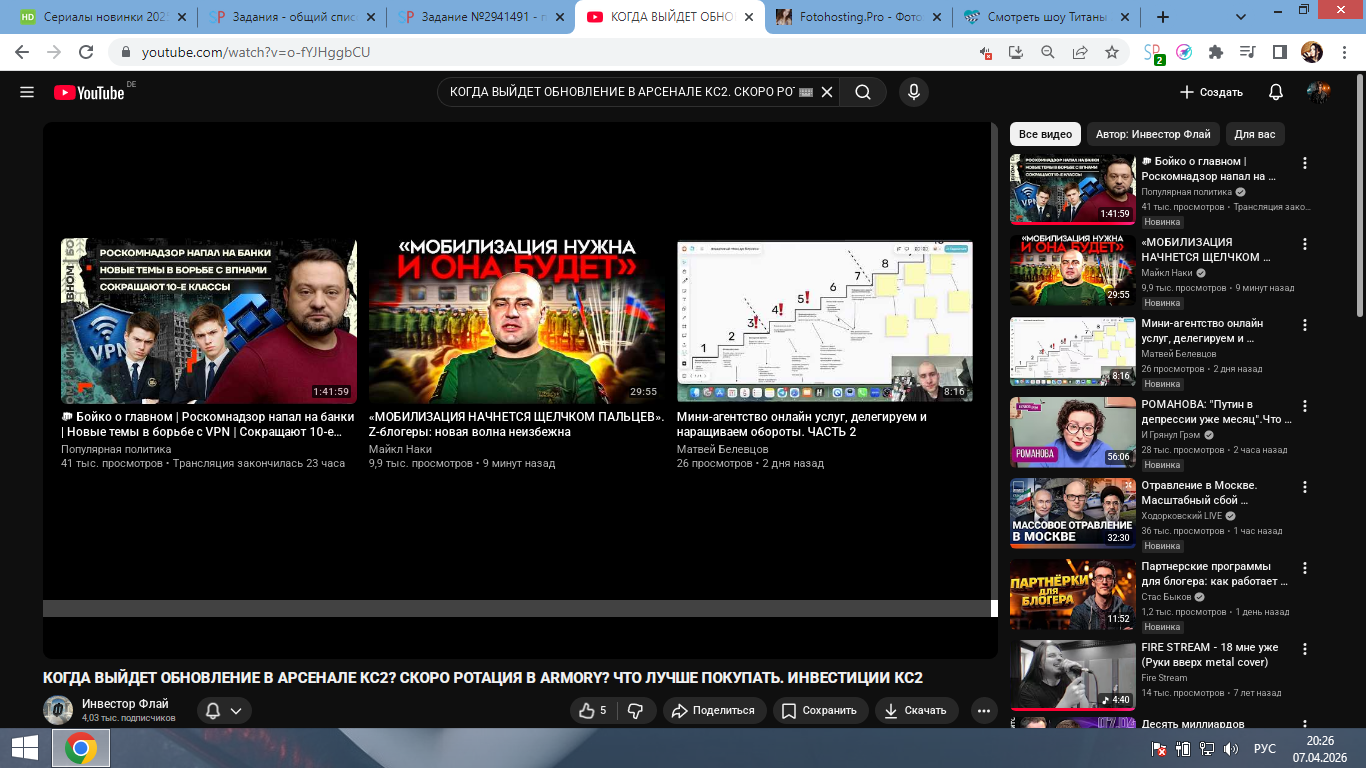Image resolution: width=1366 pixels, height=768 pixels.
Task: Dislike the video with thumbs down
Action: click(635, 710)
